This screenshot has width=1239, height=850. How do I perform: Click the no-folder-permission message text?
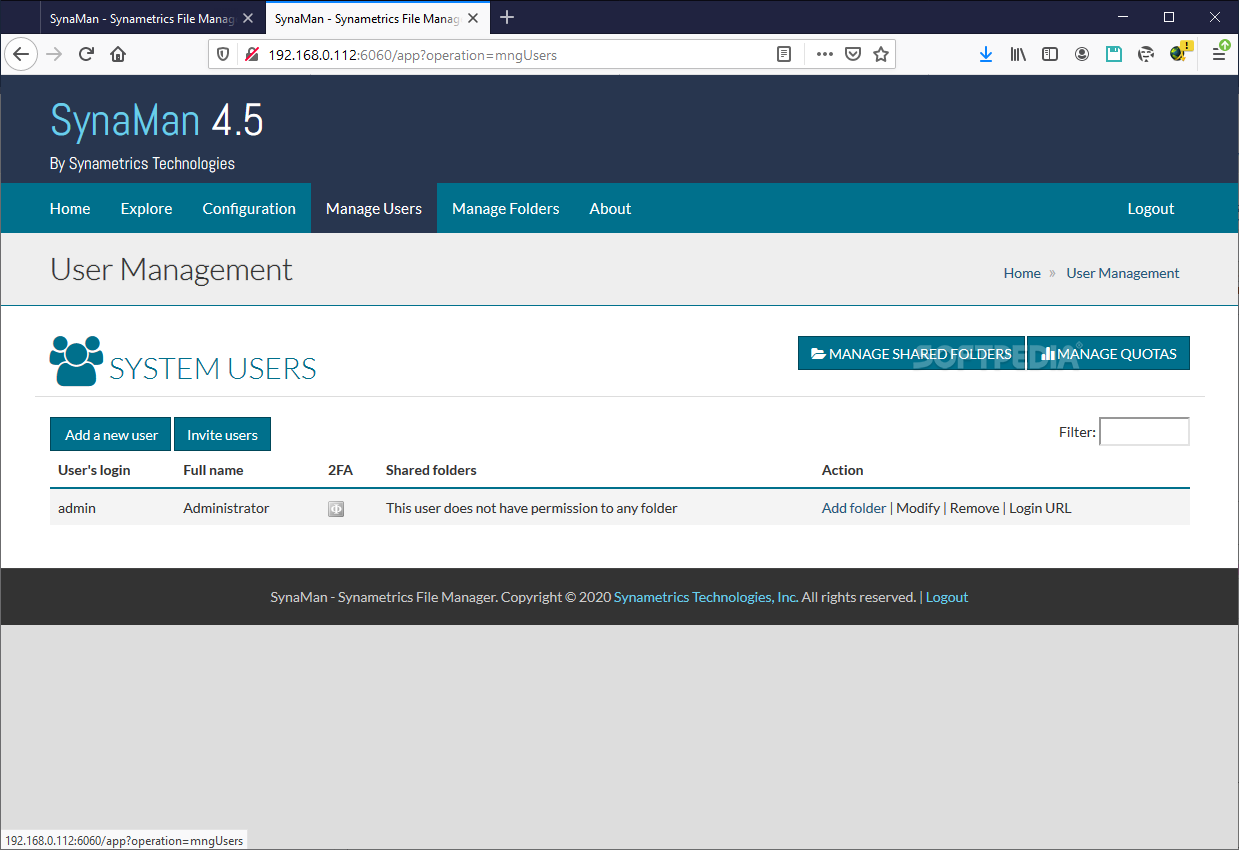coord(532,508)
